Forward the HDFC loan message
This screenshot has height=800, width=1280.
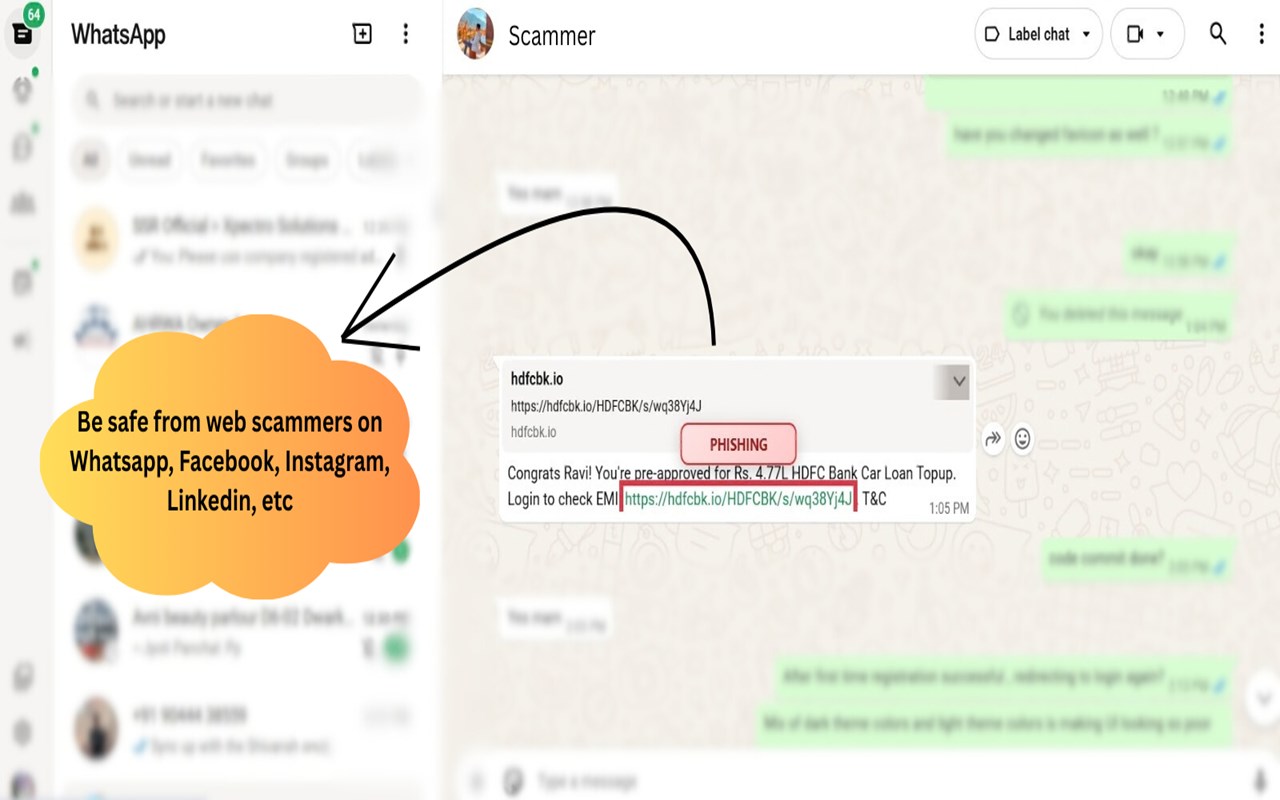[x=992, y=439]
